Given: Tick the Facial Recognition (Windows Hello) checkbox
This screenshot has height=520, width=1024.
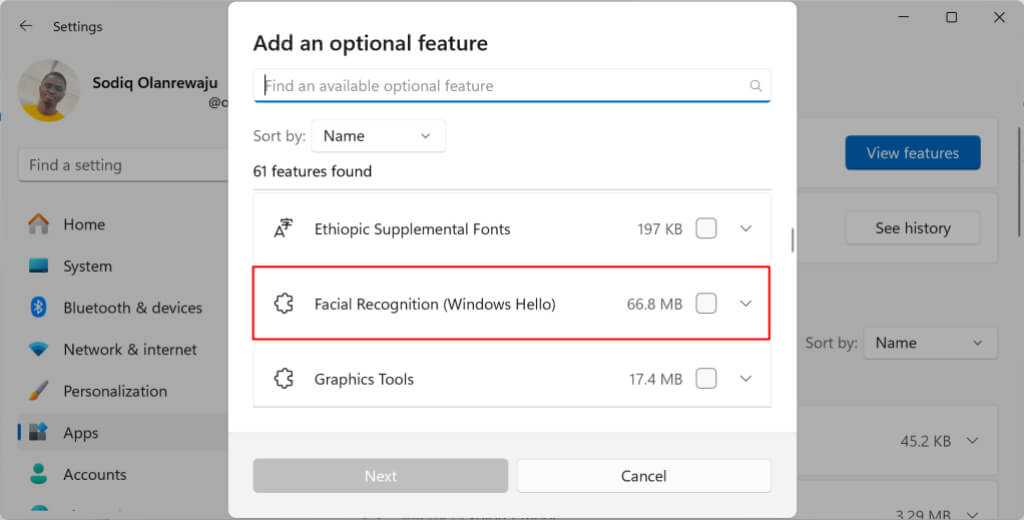Looking at the screenshot, I should [x=706, y=303].
